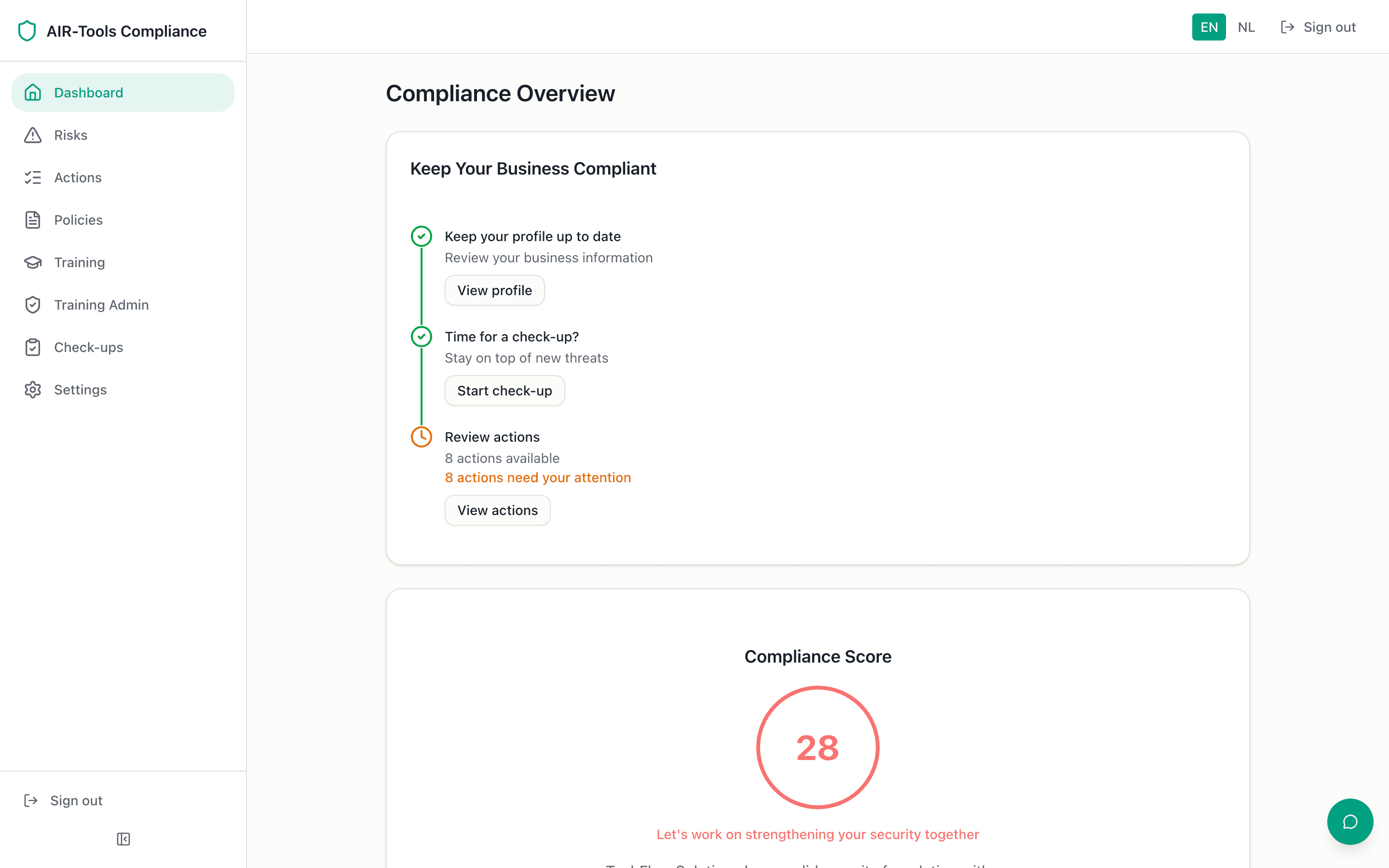Click the Risks warning triangle icon
This screenshot has width=1389, height=868.
(x=33, y=135)
